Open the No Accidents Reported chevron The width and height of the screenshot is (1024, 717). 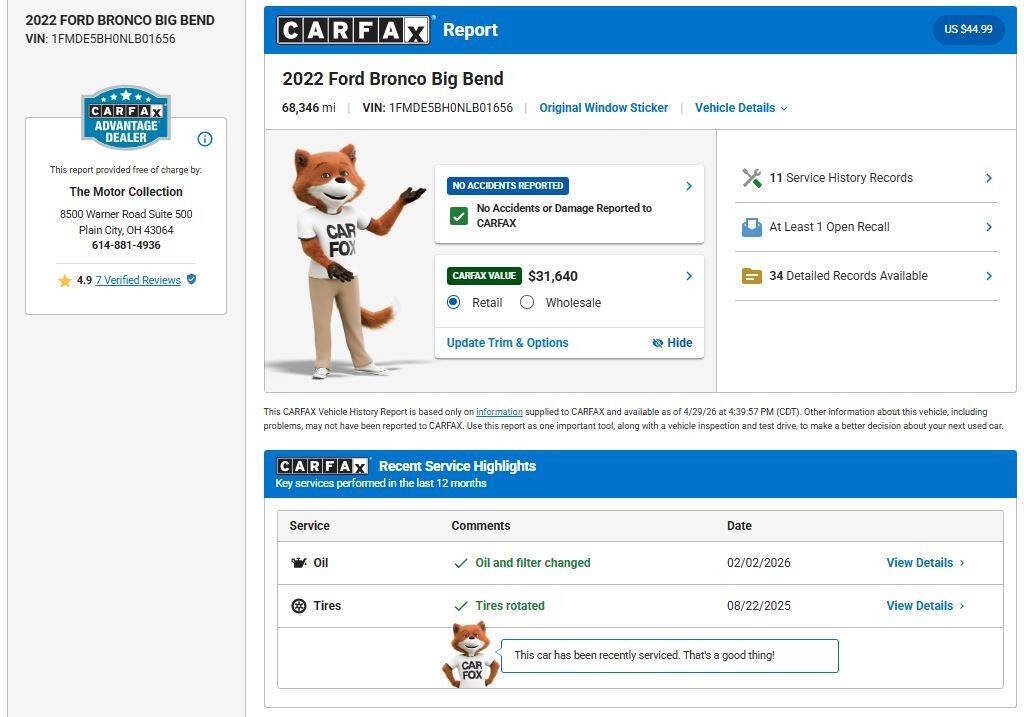pyautogui.click(x=689, y=186)
